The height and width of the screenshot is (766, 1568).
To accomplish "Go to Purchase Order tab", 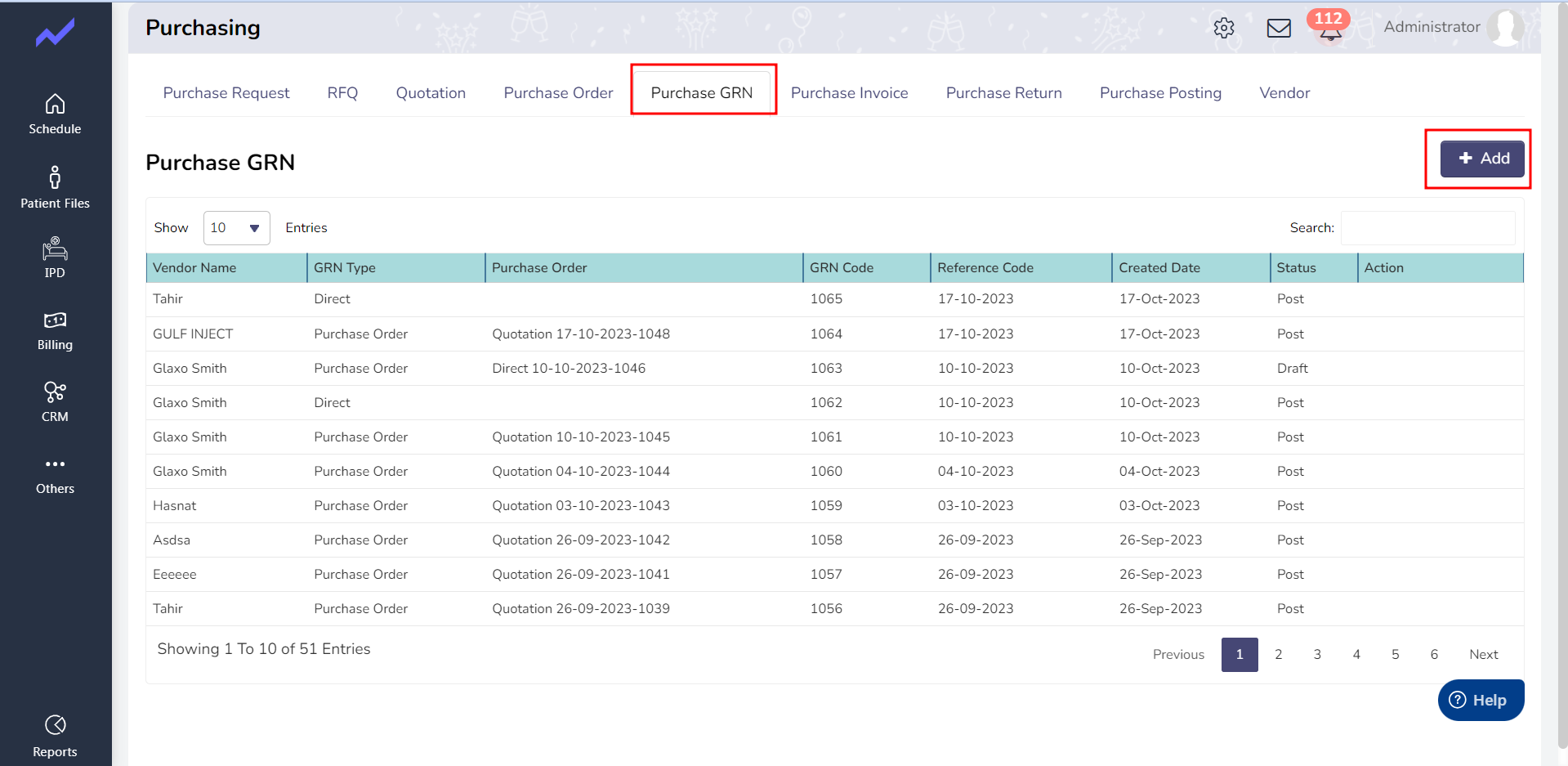I will tap(558, 93).
